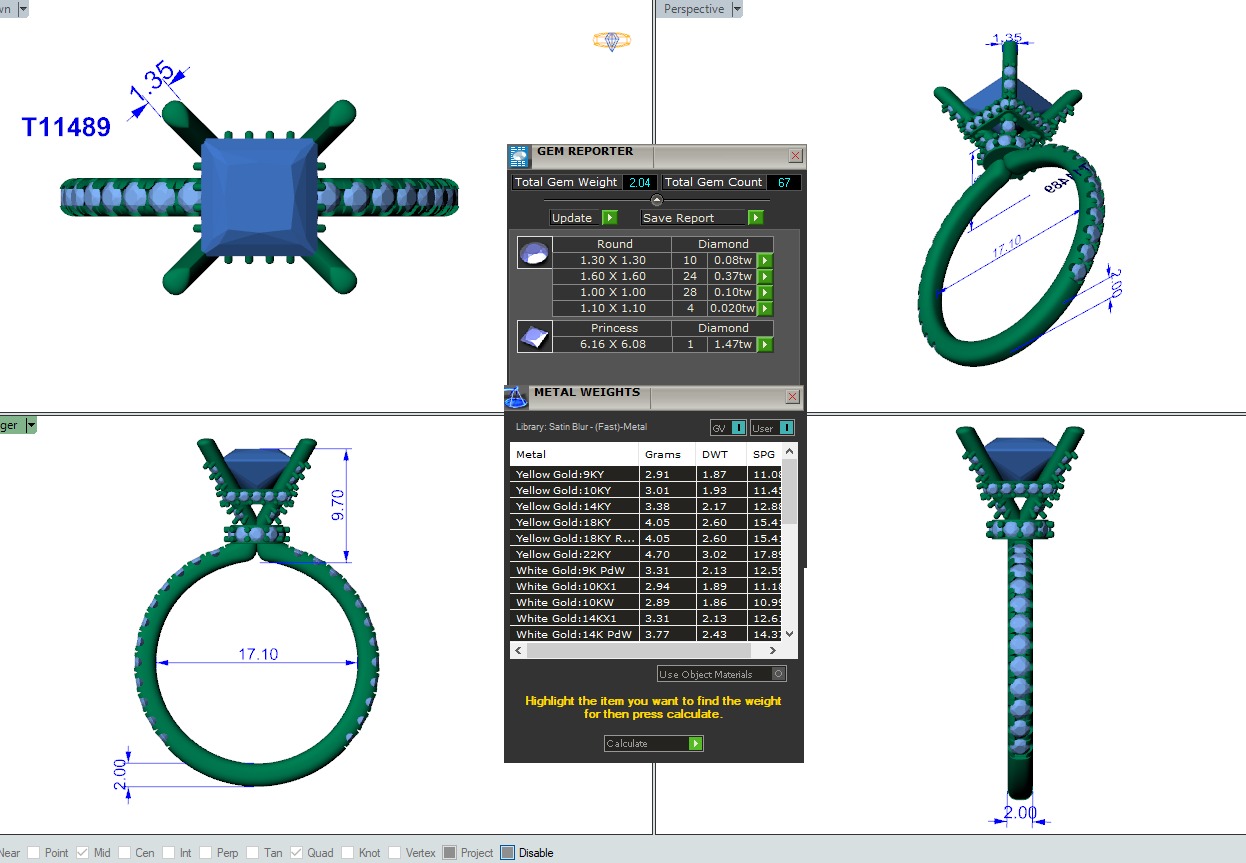1246x863 pixels.
Task: Select the Yellow Gold:14KY row
Action: click(x=574, y=506)
